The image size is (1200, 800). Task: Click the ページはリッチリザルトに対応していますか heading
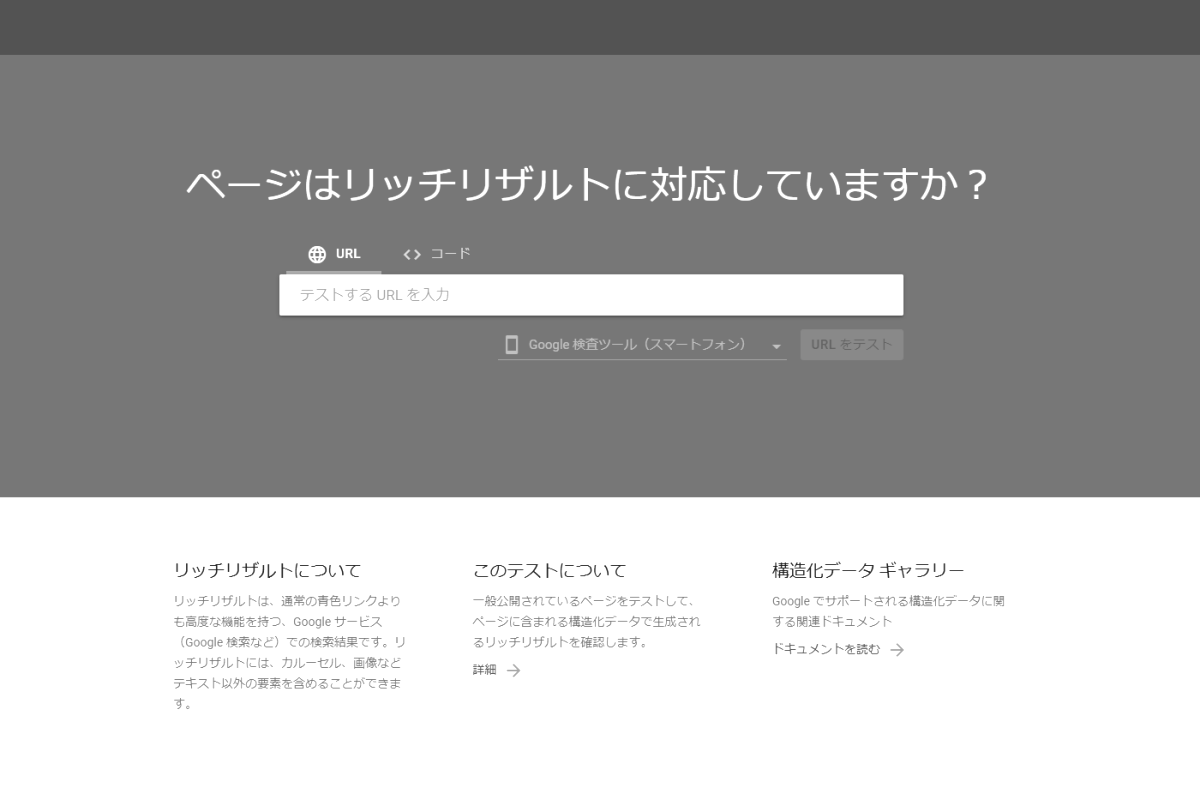point(588,185)
